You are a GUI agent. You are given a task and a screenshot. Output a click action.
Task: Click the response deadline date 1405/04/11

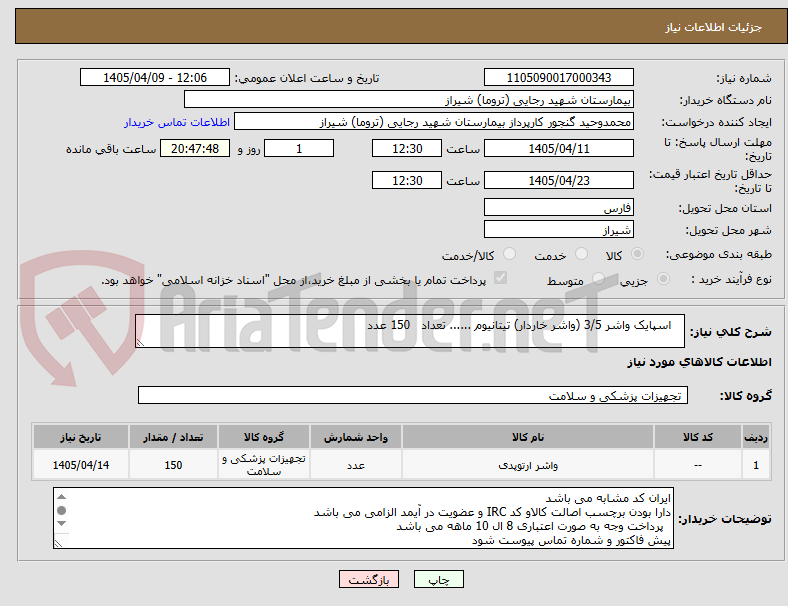[558, 148]
